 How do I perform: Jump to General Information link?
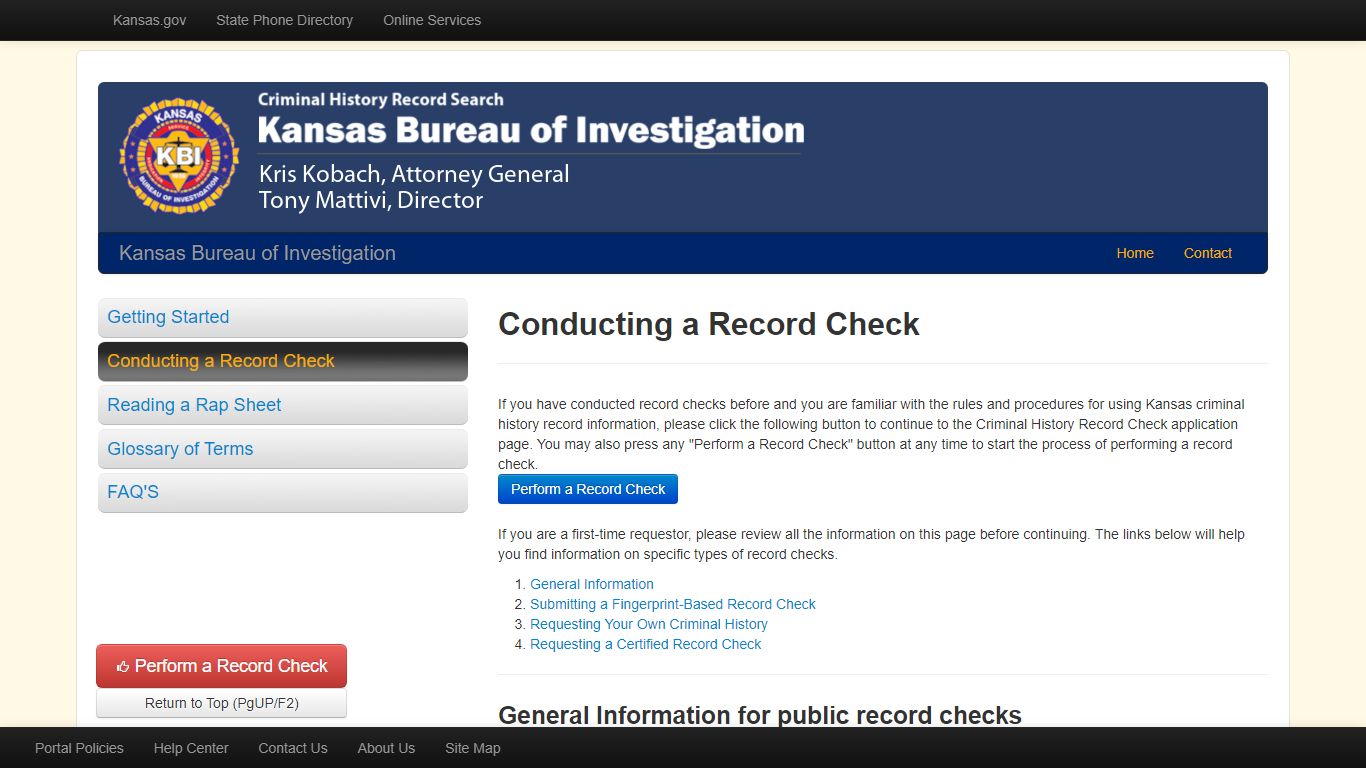(592, 584)
